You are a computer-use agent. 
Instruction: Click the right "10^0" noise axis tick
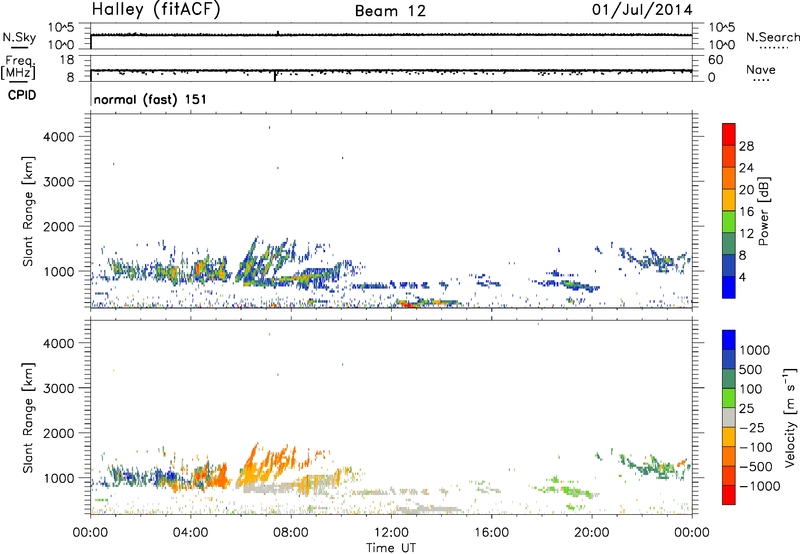click(721, 45)
